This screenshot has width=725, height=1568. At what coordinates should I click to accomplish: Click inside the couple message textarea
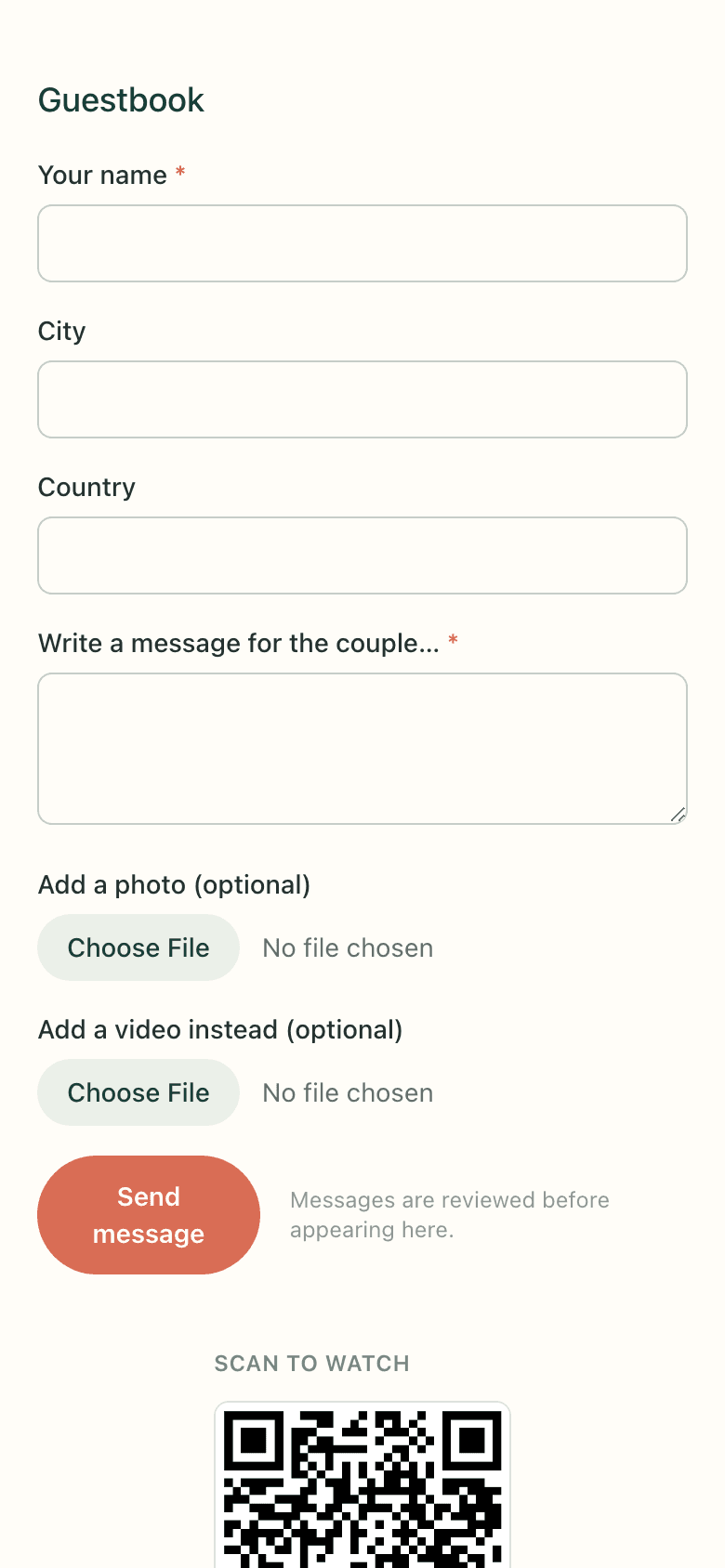(362, 749)
